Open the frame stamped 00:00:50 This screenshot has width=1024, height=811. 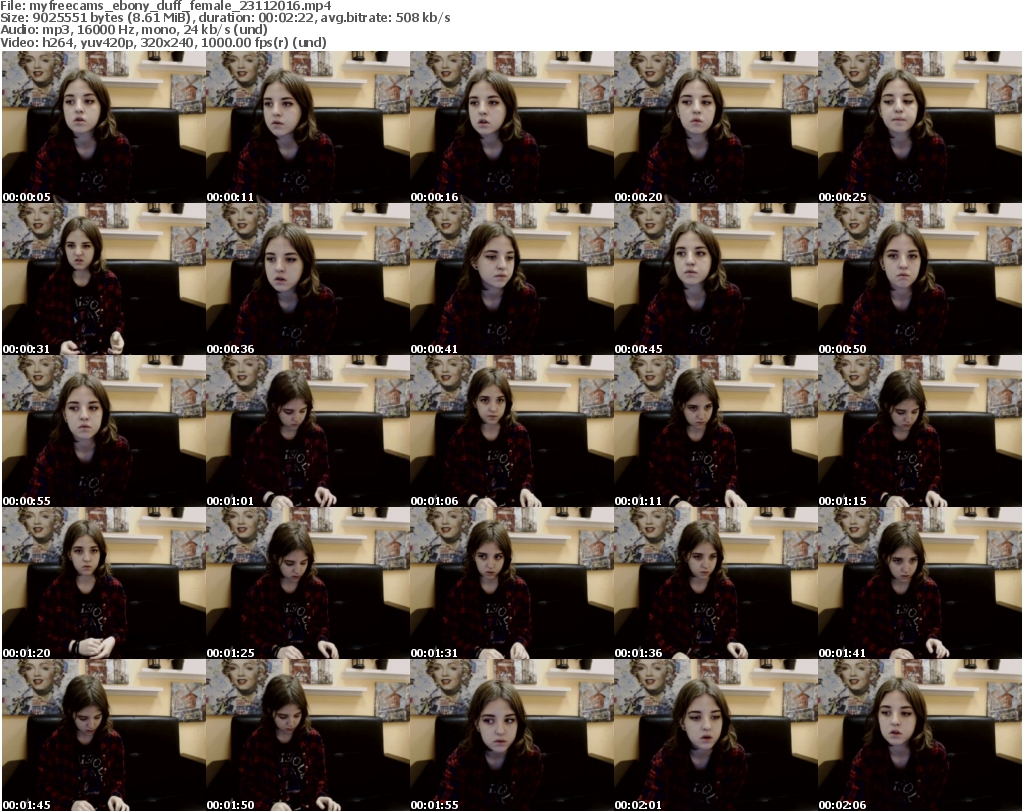click(x=920, y=279)
